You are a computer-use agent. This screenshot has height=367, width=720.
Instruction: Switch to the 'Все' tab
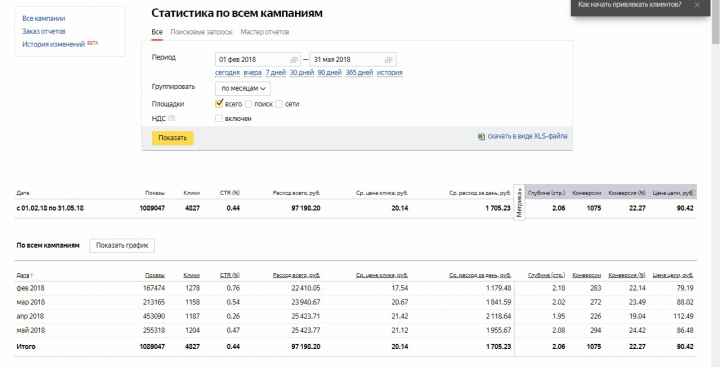pyautogui.click(x=157, y=32)
